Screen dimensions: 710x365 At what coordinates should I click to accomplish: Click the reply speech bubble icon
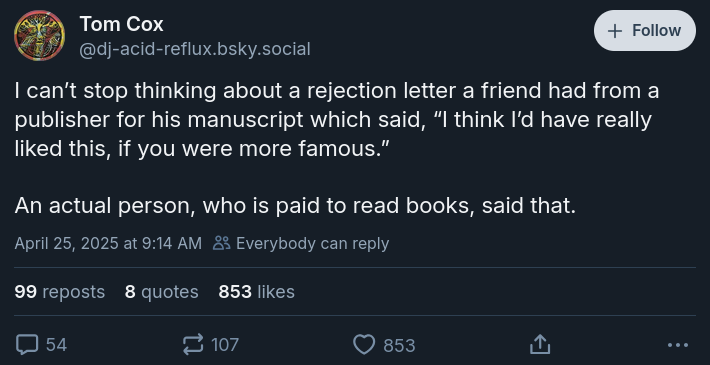coord(27,345)
